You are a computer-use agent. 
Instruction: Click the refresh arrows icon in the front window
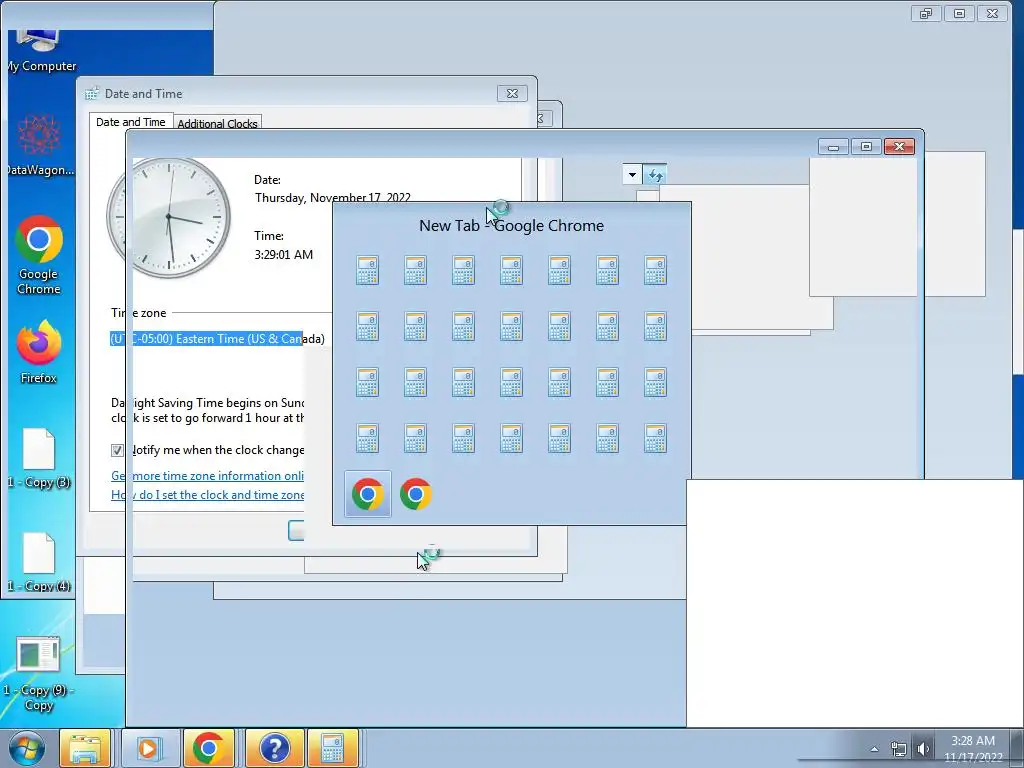click(655, 175)
